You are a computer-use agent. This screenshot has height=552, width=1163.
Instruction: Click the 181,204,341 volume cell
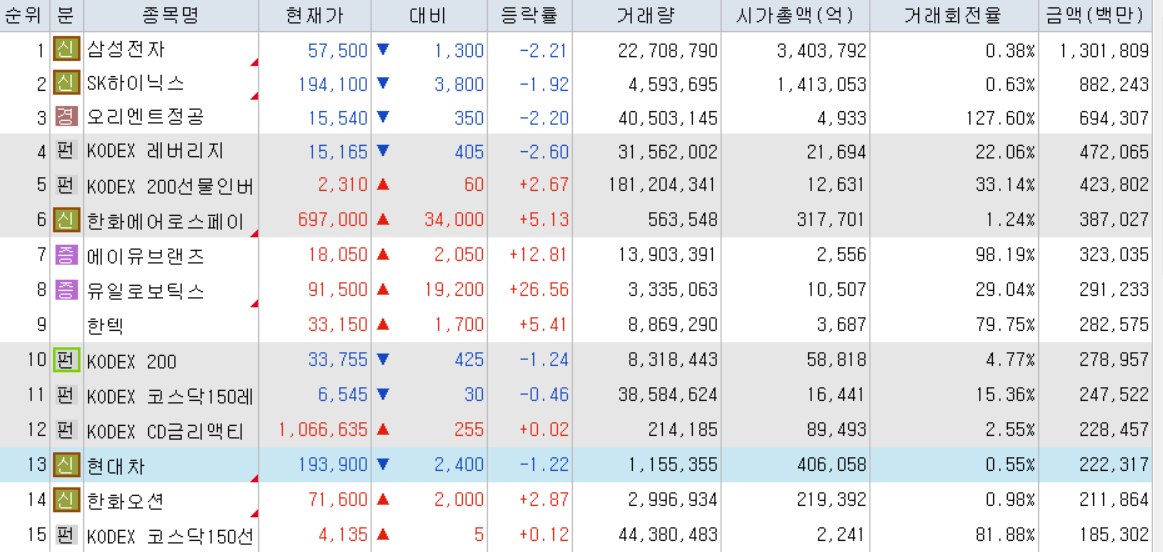click(662, 185)
